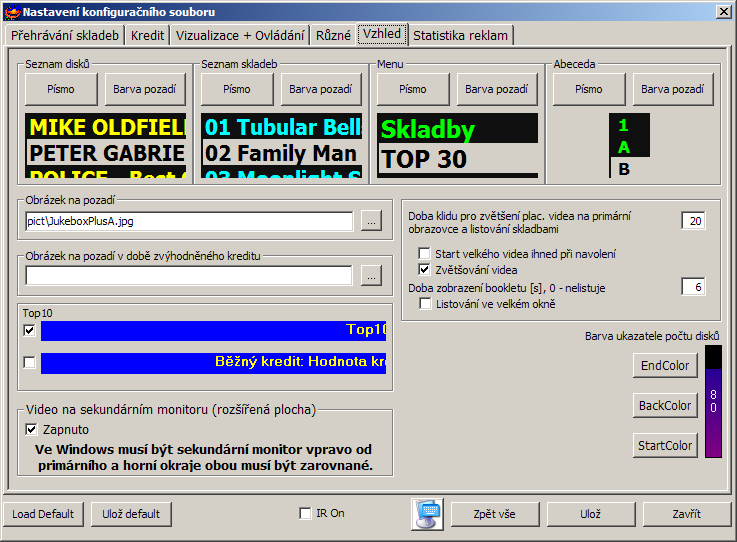737x542 pixels.
Task: Enable Start velkého videa ihned při navolení
Action: (424, 253)
